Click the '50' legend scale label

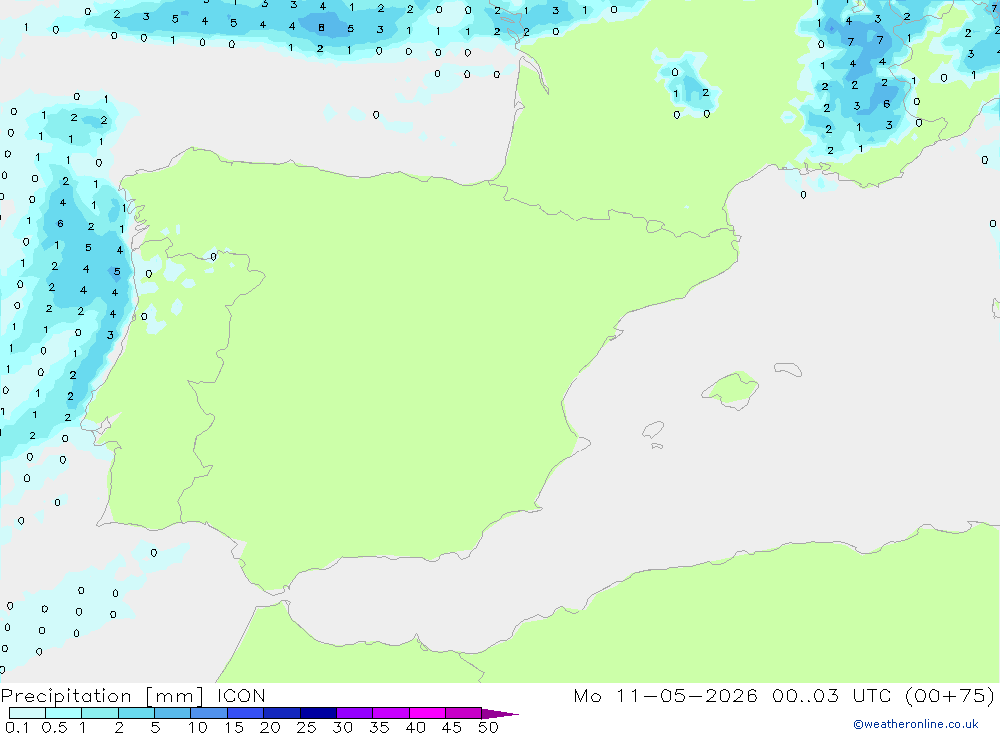click(488, 727)
